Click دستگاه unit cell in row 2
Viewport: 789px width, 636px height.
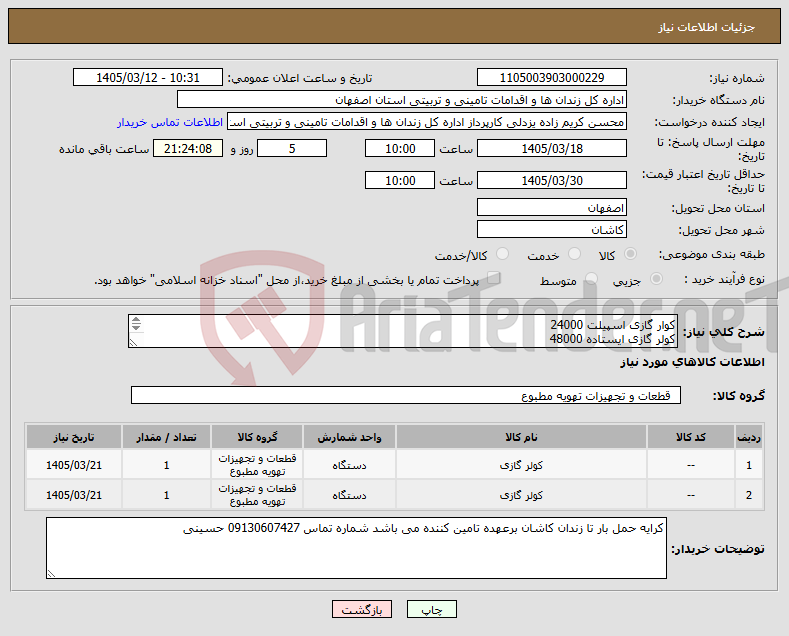point(349,495)
